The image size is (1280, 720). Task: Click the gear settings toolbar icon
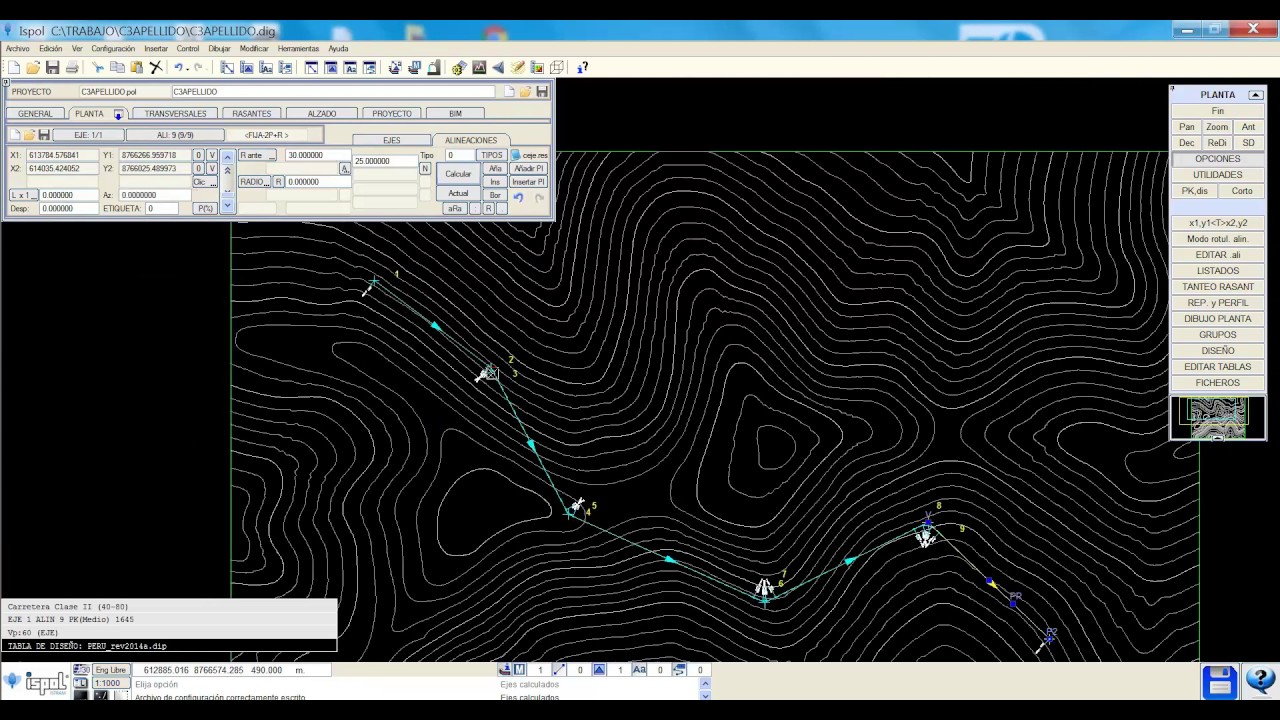coord(458,68)
